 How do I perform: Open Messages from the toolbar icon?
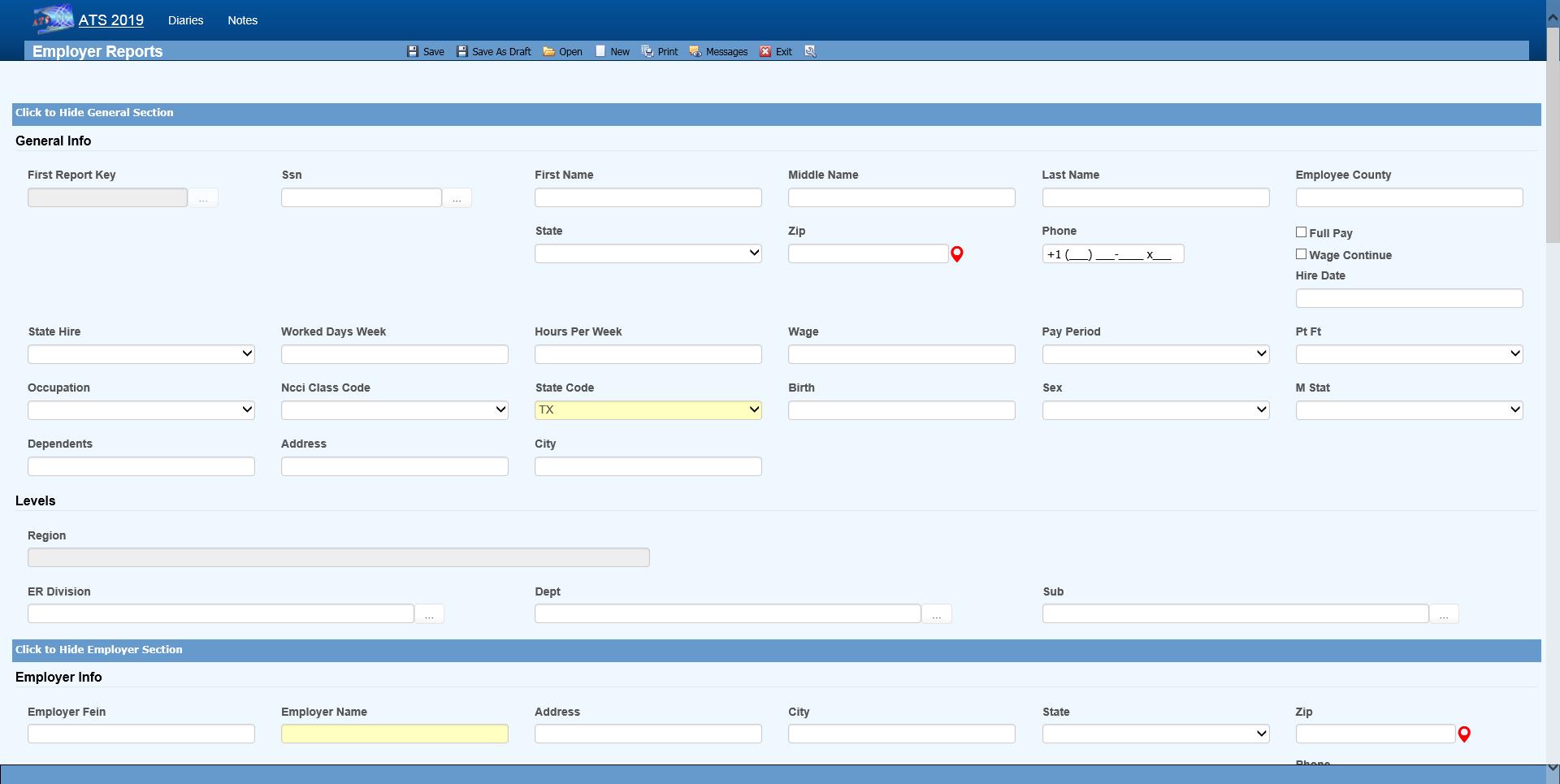pos(695,51)
